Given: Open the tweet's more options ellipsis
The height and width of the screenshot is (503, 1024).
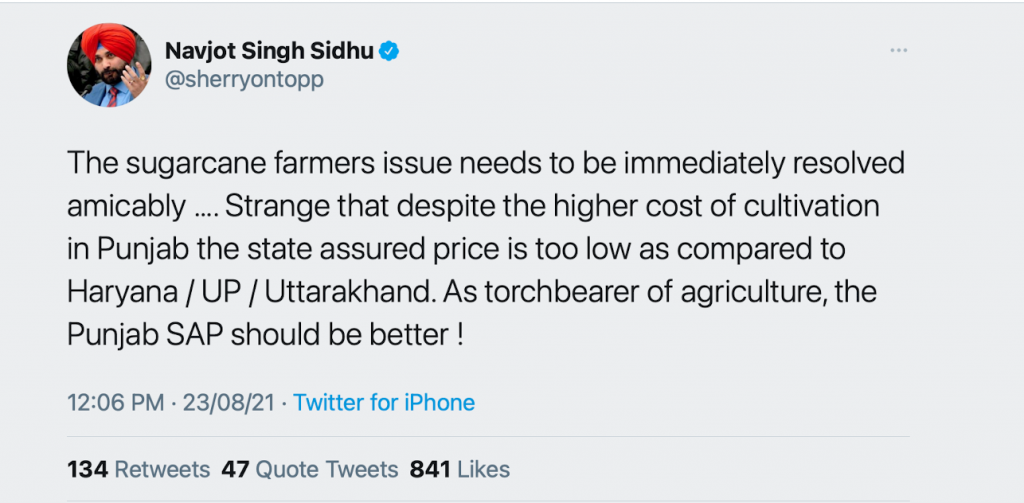Looking at the screenshot, I should (901, 51).
